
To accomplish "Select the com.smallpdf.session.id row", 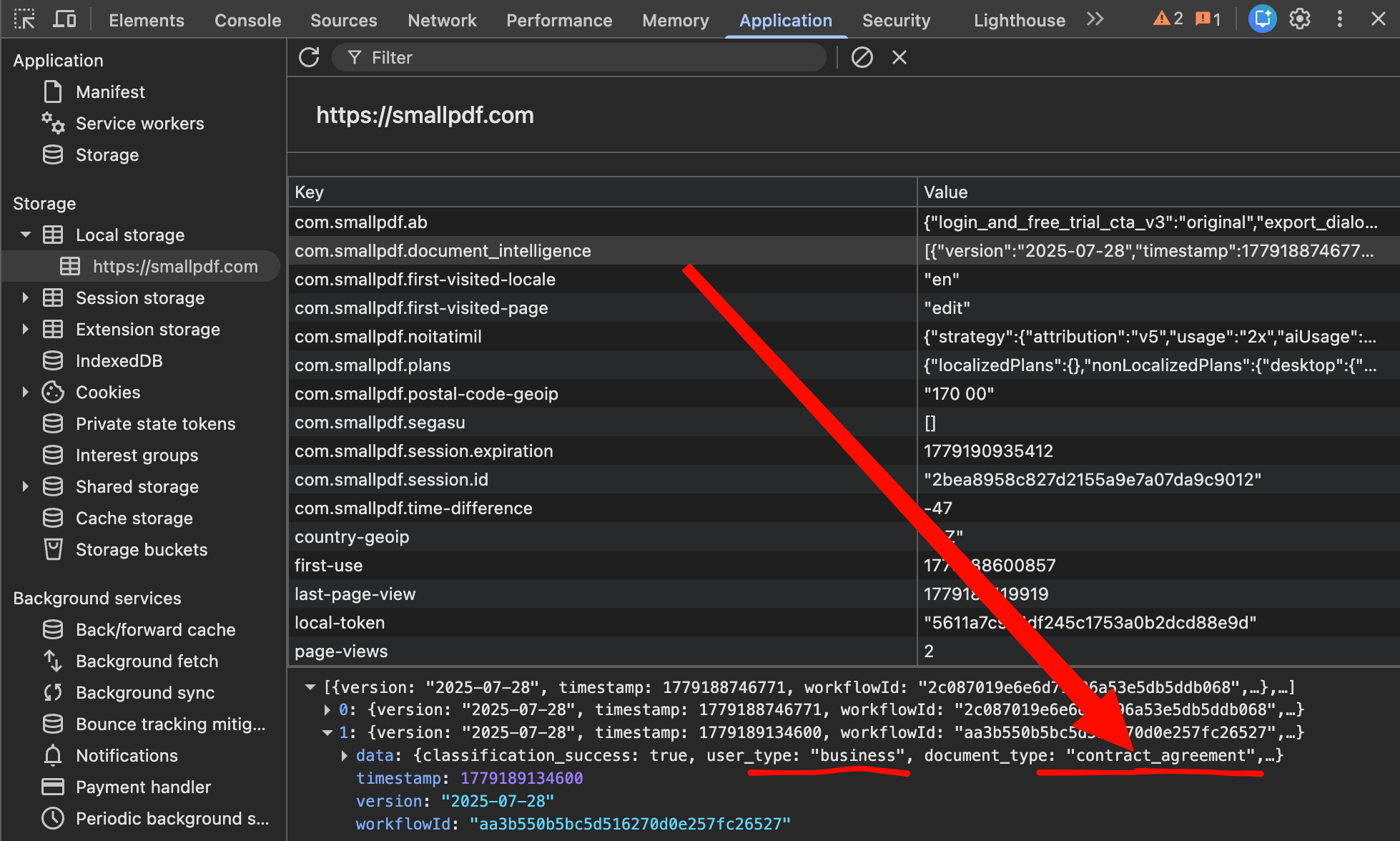I will pos(844,480).
